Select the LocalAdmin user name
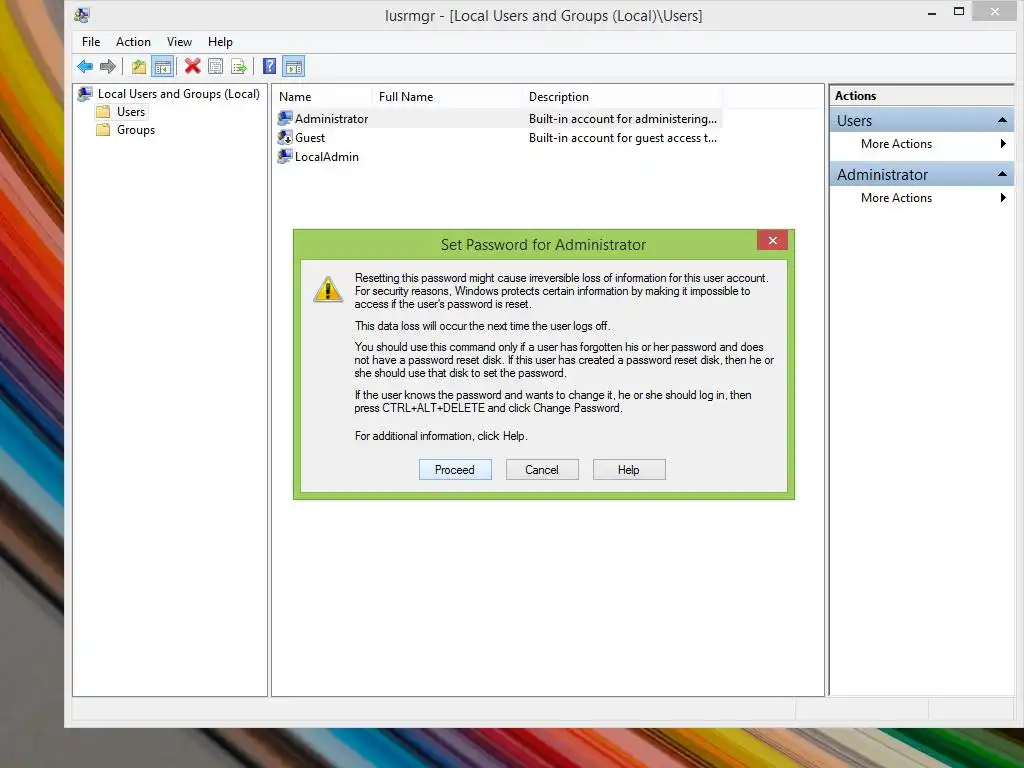The width and height of the screenshot is (1024, 768). pyautogui.click(x=327, y=156)
